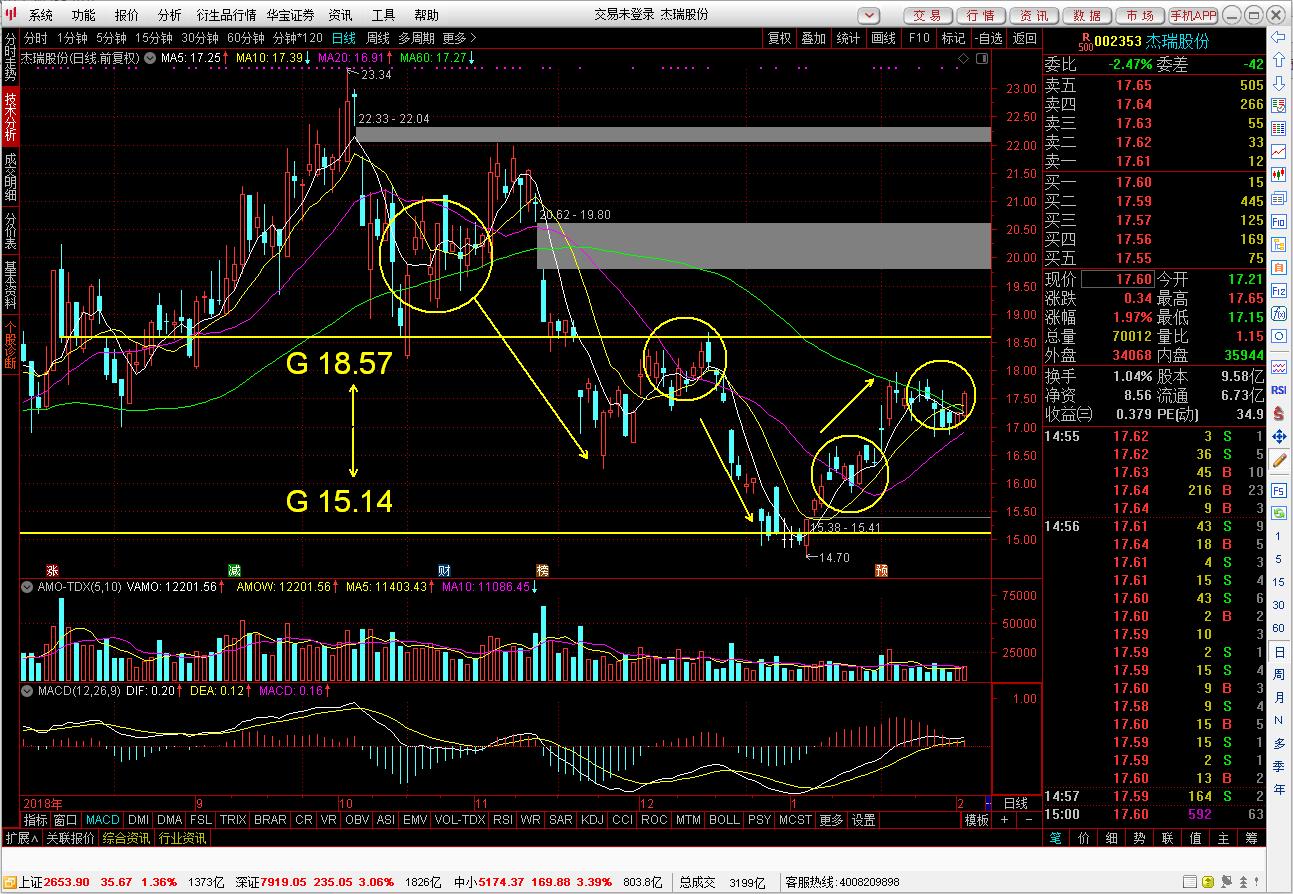This screenshot has width=1293, height=894.
Task: Toggle 叠加 overlay option
Action: tap(813, 38)
